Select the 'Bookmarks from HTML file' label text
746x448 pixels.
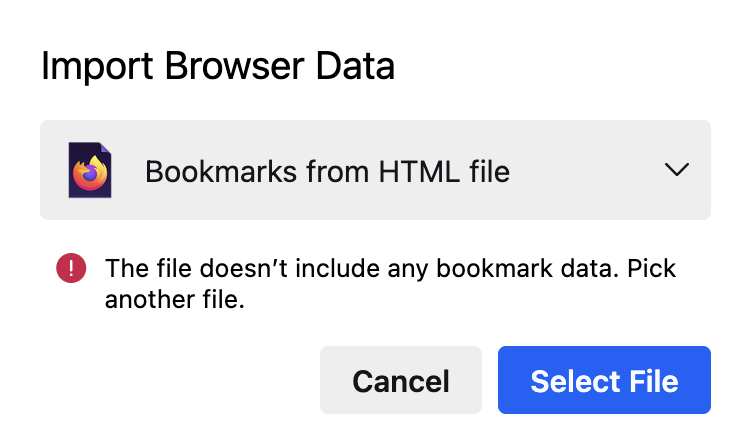(x=327, y=171)
